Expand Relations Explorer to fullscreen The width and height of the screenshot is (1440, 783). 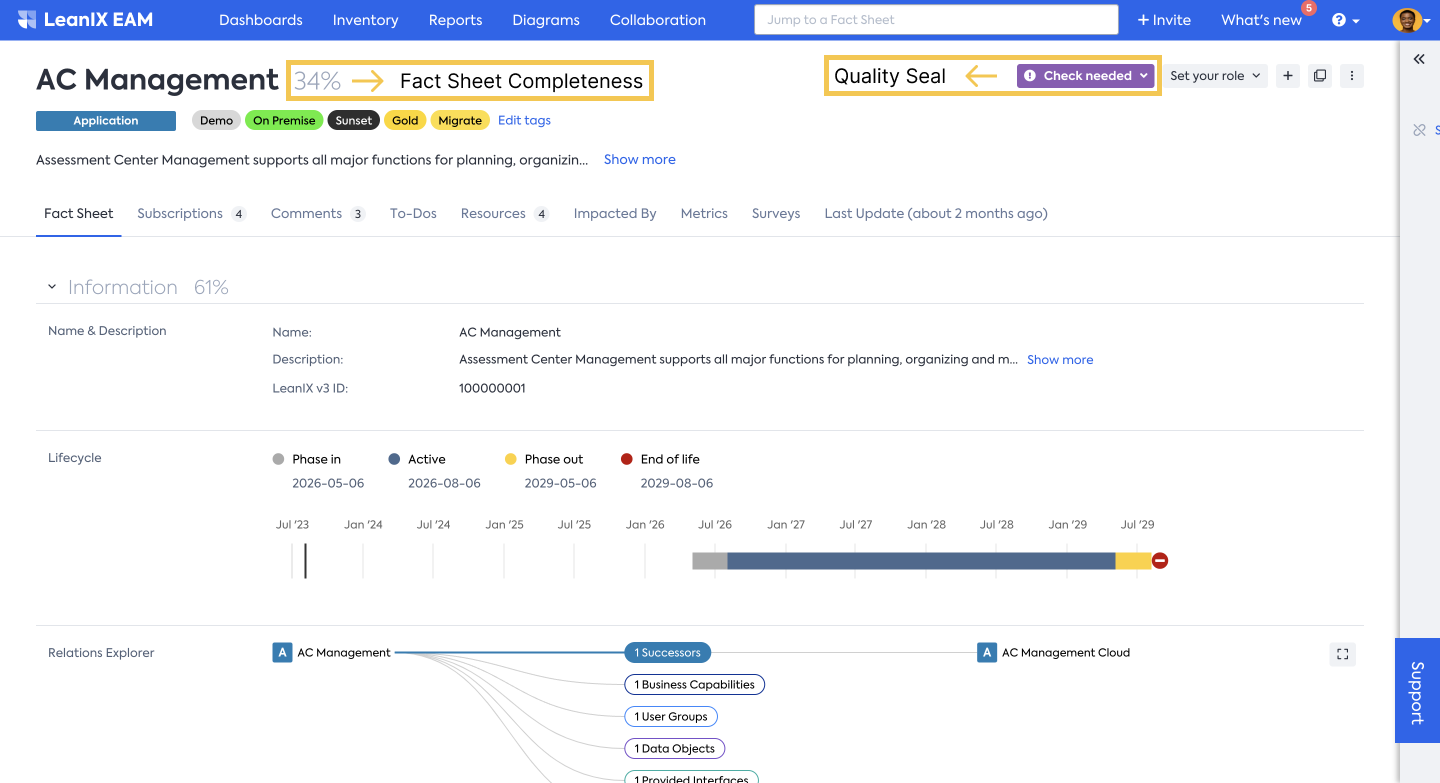[x=1343, y=654]
